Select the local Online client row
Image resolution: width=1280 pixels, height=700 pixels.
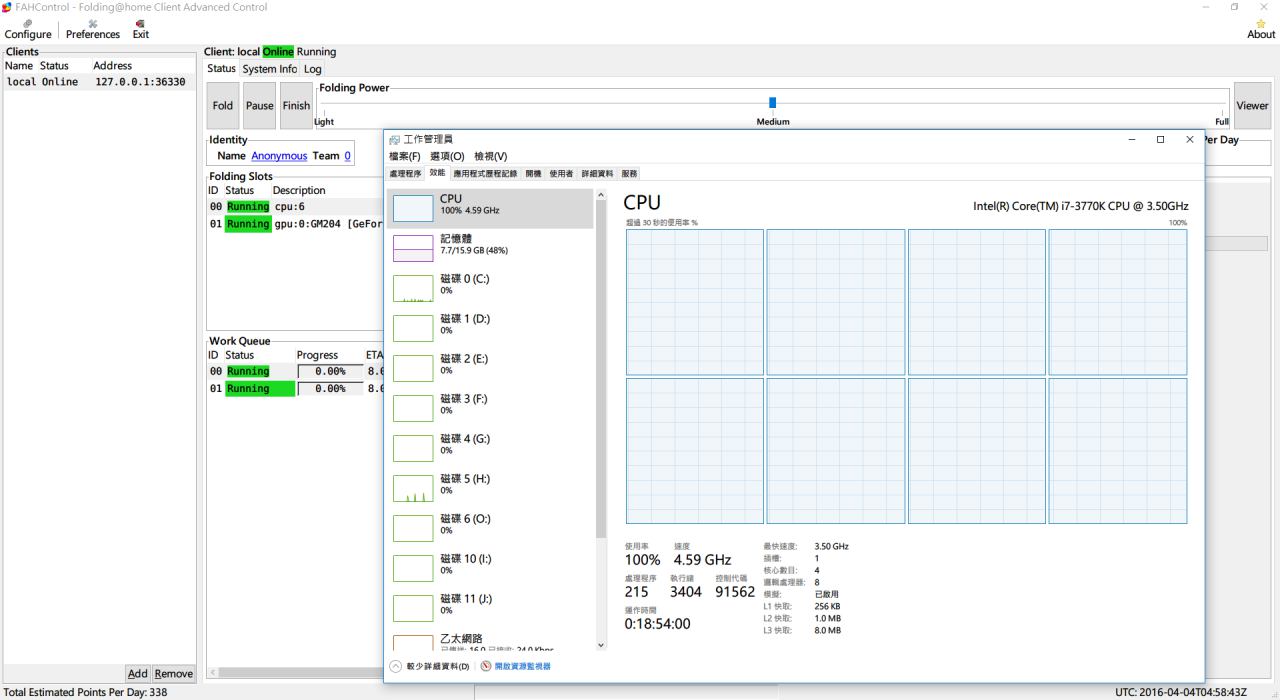tap(98, 82)
